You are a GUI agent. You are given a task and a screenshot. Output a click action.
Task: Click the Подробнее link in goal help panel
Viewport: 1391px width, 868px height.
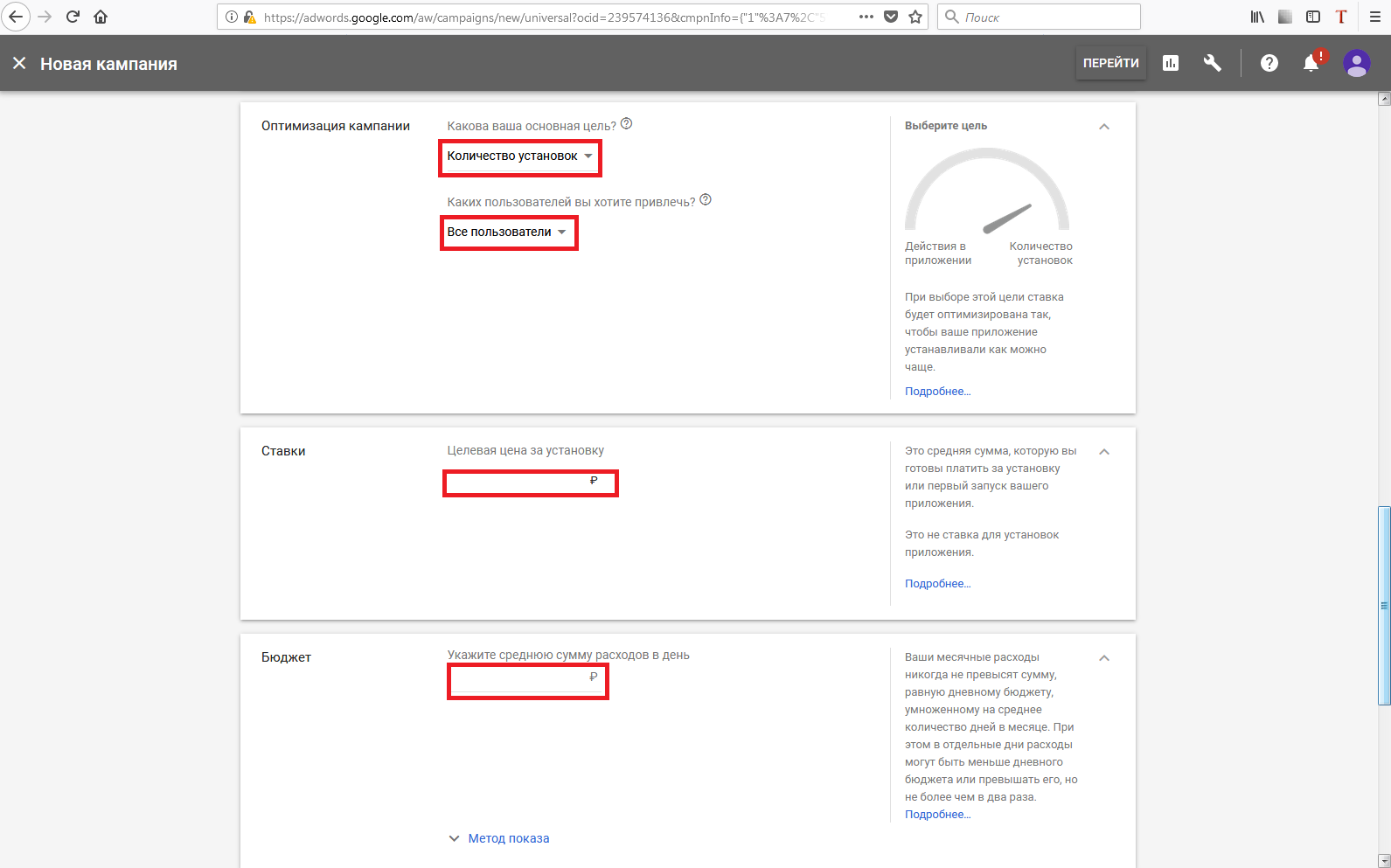937,392
